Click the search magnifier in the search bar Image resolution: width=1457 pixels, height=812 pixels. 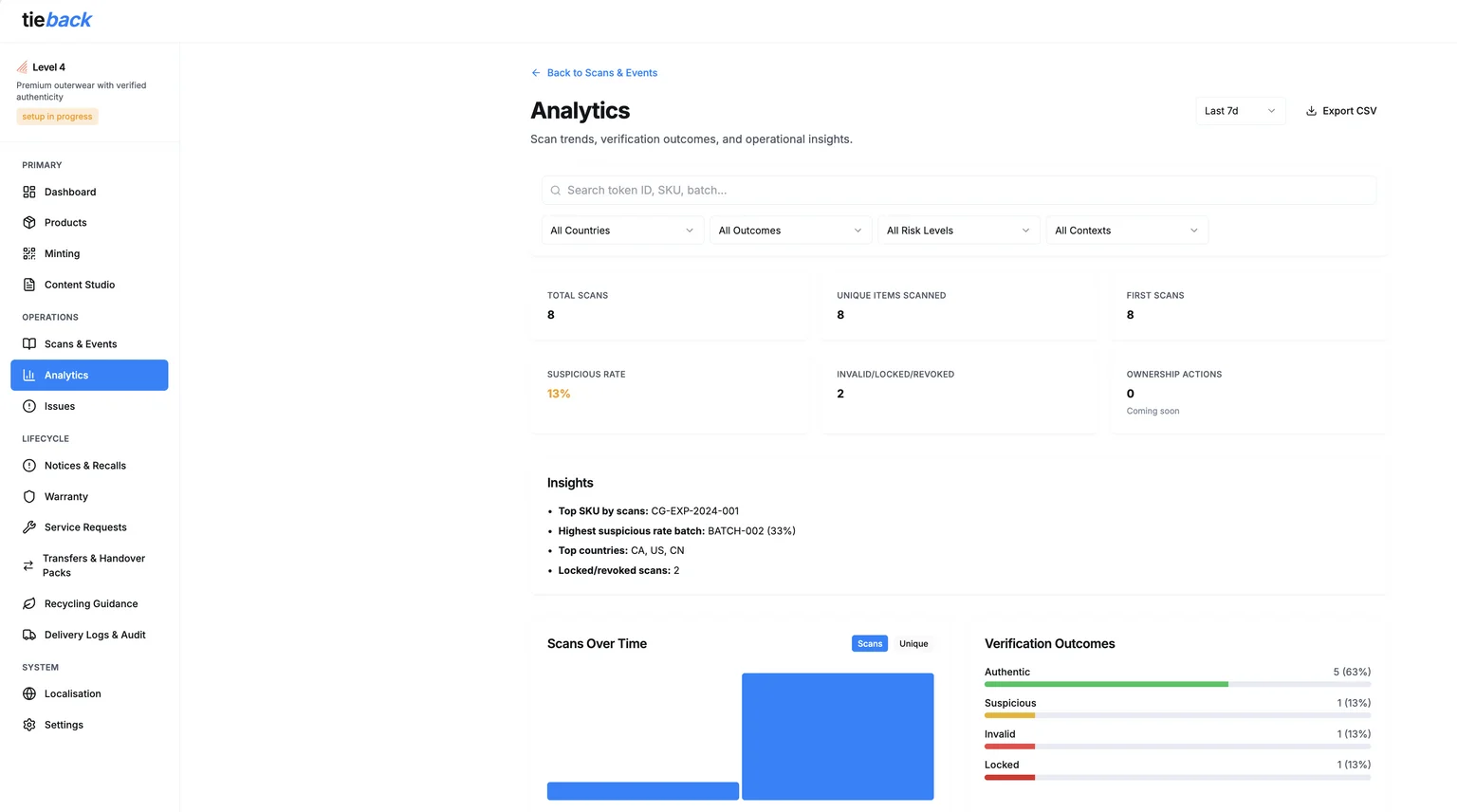[555, 190]
